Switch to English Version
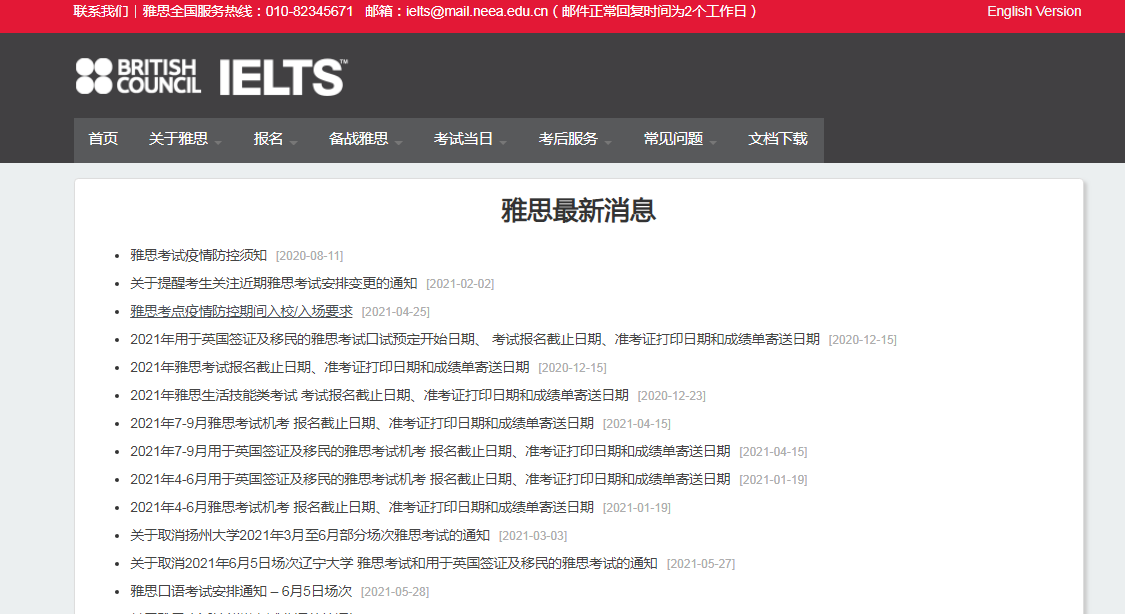1125x614 pixels. [x=1033, y=11]
